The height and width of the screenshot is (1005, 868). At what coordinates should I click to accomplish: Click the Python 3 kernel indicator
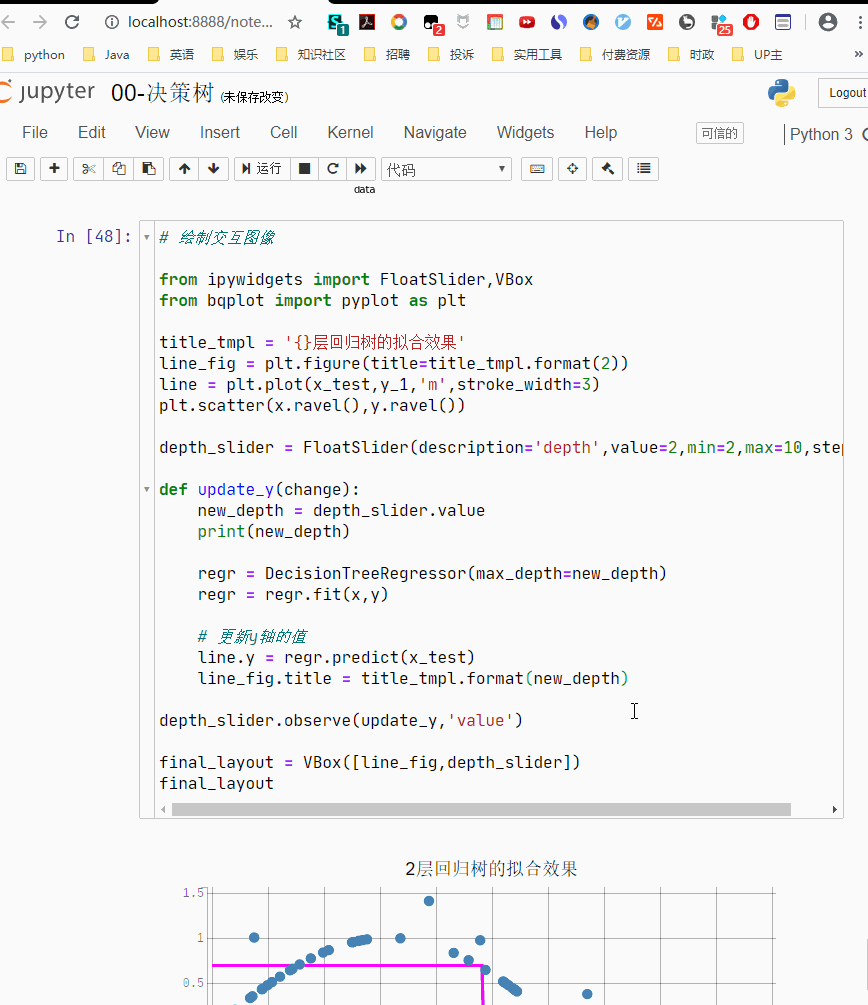click(821, 135)
